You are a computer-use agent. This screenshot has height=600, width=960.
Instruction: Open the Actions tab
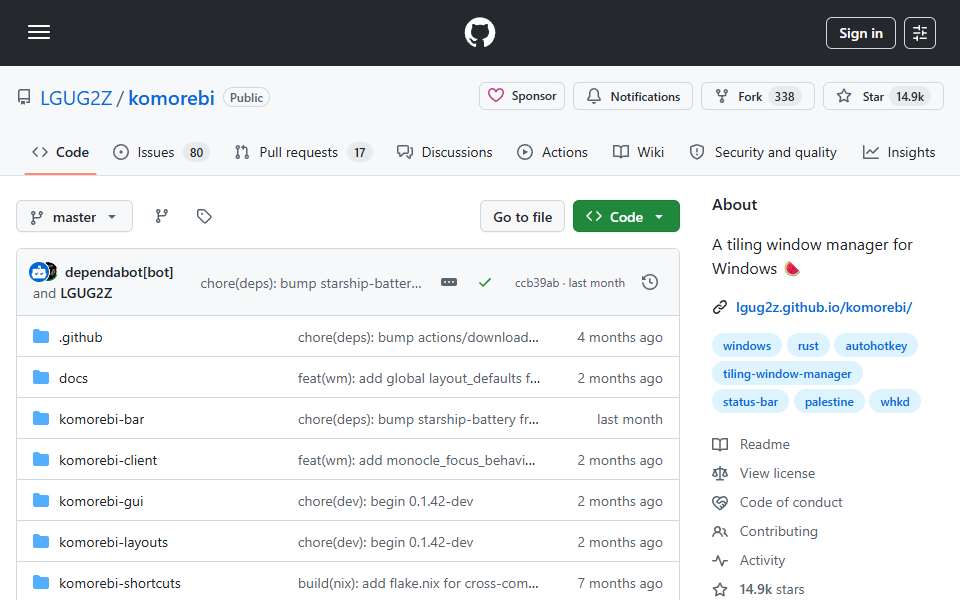coord(552,152)
